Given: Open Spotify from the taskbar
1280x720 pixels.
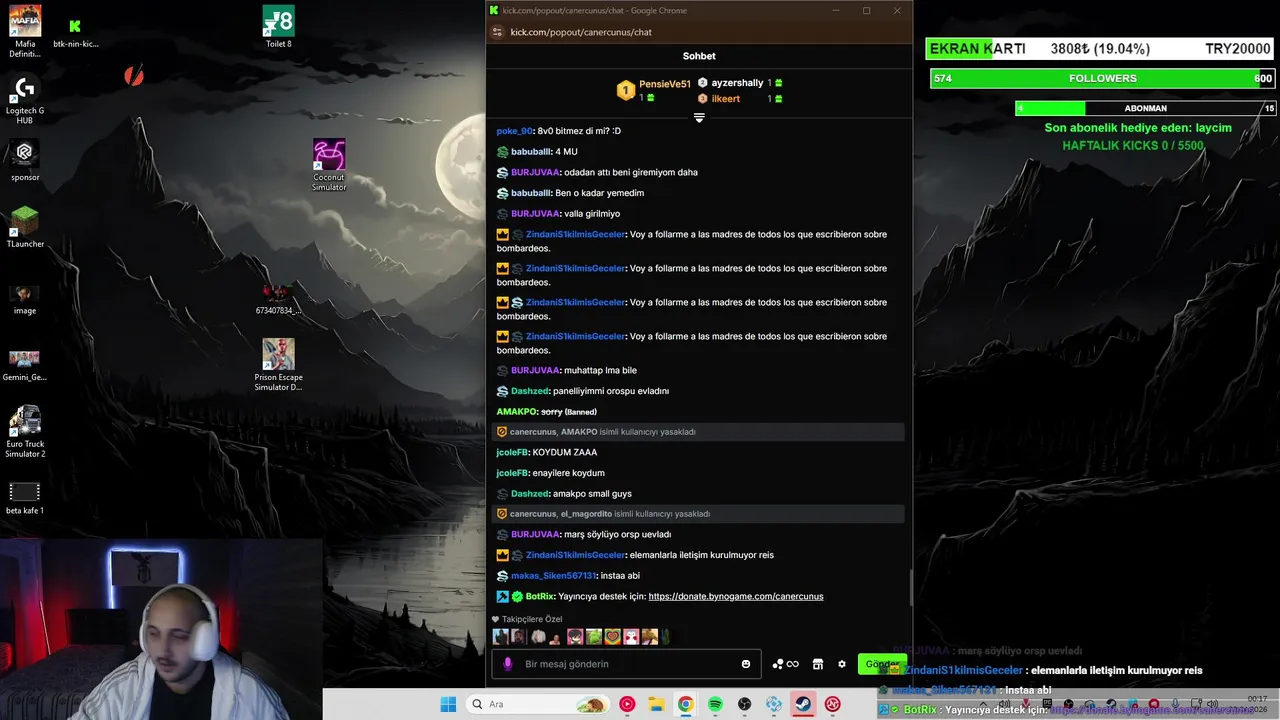Looking at the screenshot, I should 715,704.
